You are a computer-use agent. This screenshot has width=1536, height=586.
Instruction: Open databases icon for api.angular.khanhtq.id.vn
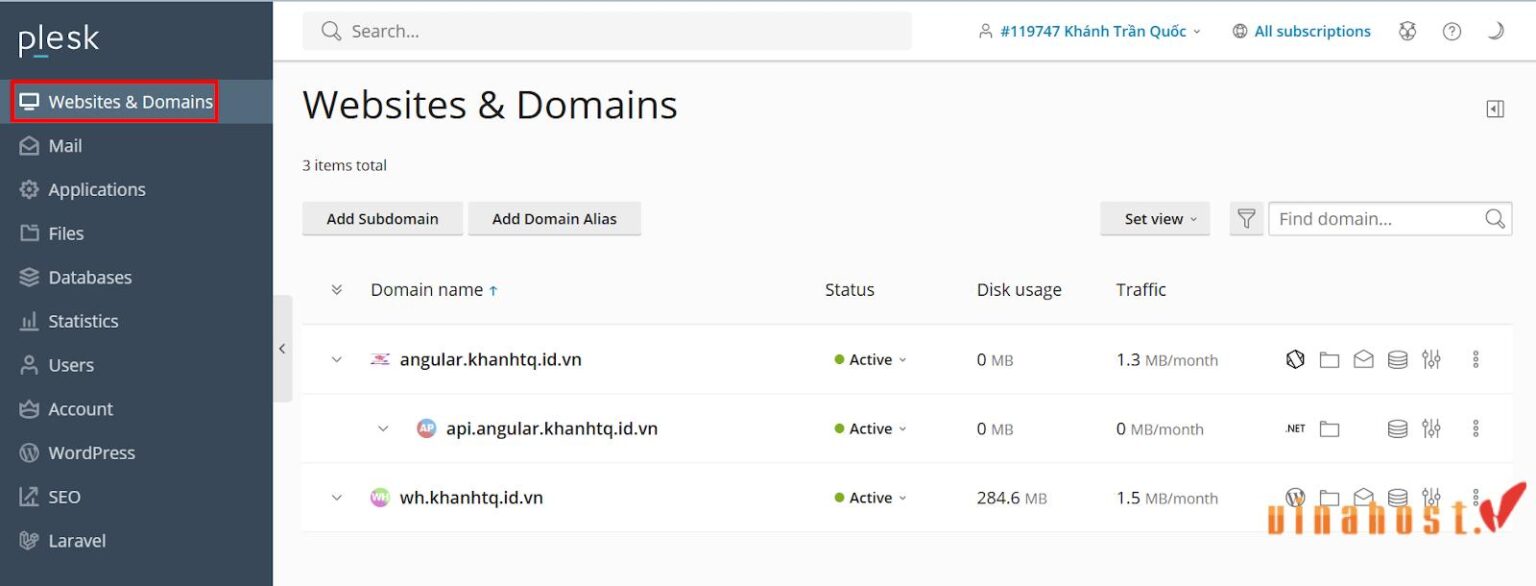[x=1398, y=429]
